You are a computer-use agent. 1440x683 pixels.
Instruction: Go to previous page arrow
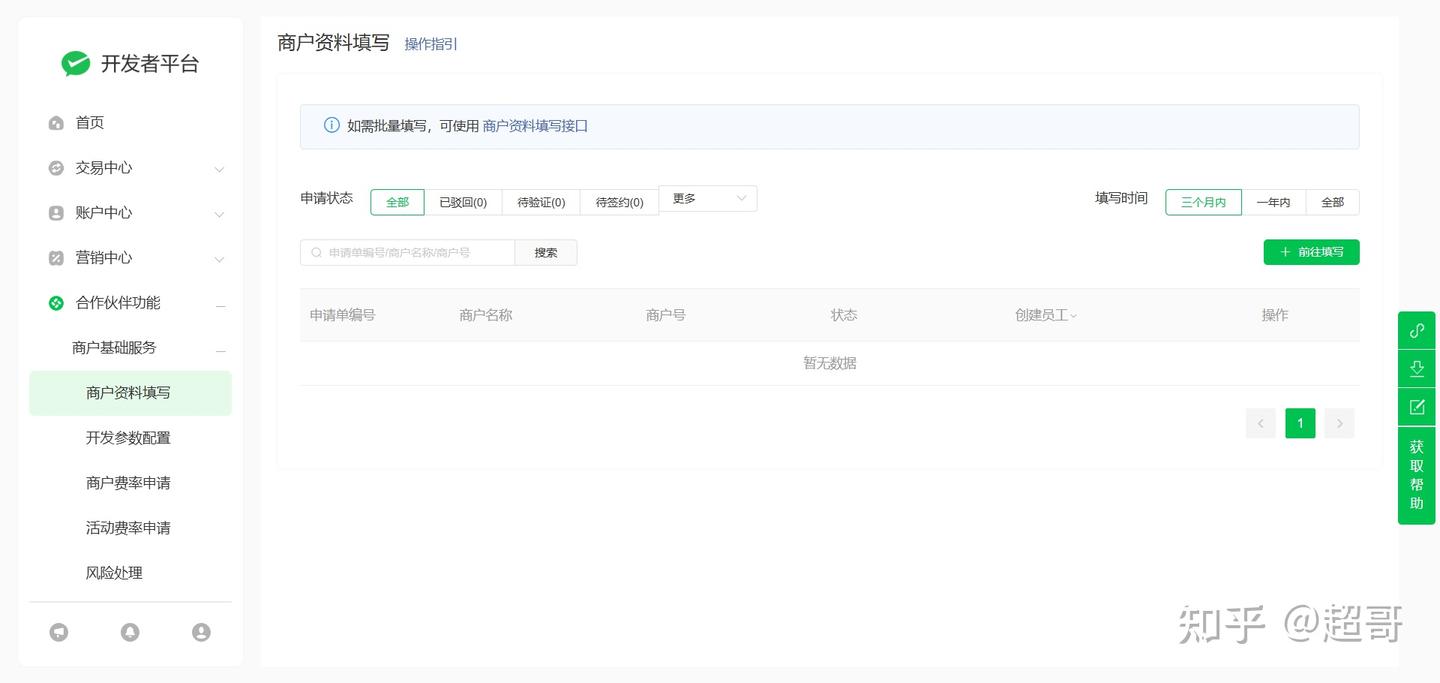1261,423
